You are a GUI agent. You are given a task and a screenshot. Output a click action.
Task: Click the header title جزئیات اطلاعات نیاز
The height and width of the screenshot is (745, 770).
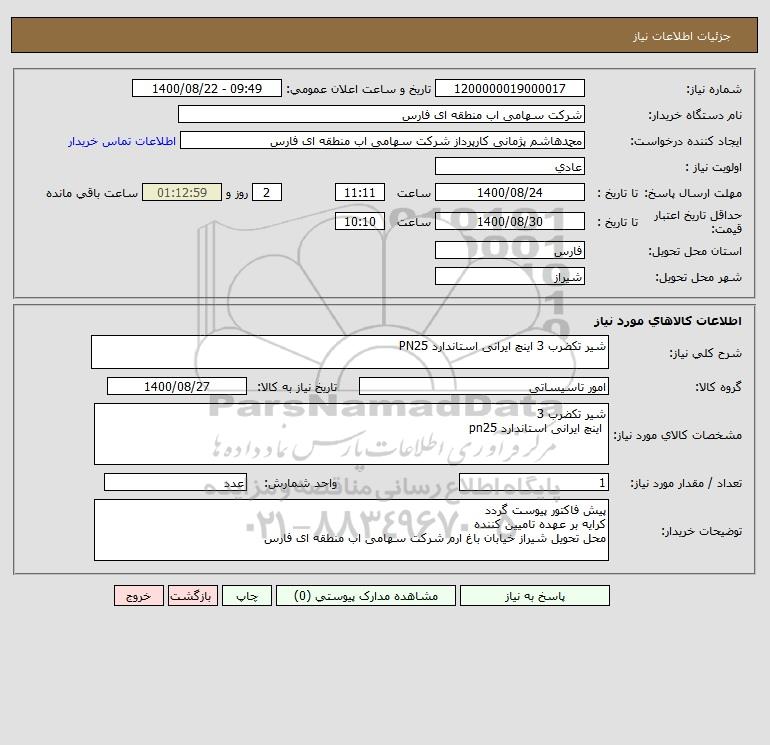coord(682,36)
